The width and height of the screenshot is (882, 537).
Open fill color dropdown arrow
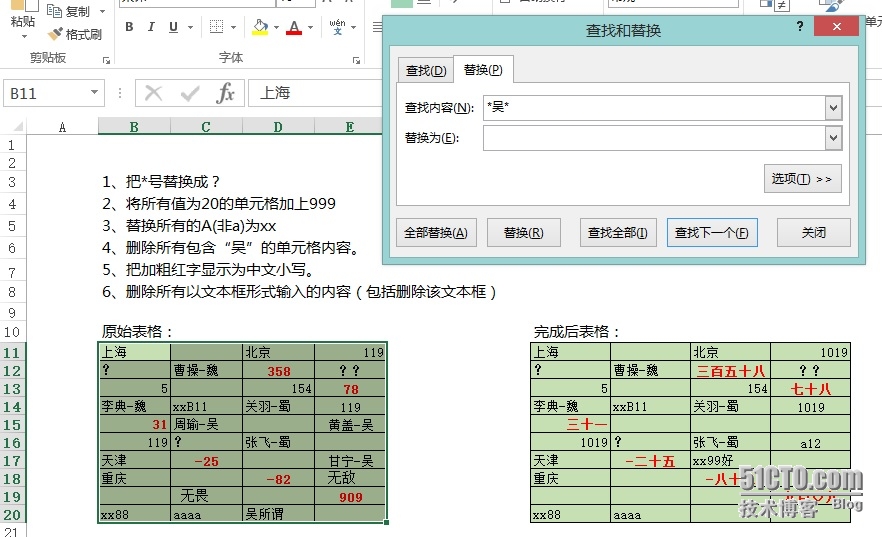click(276, 27)
